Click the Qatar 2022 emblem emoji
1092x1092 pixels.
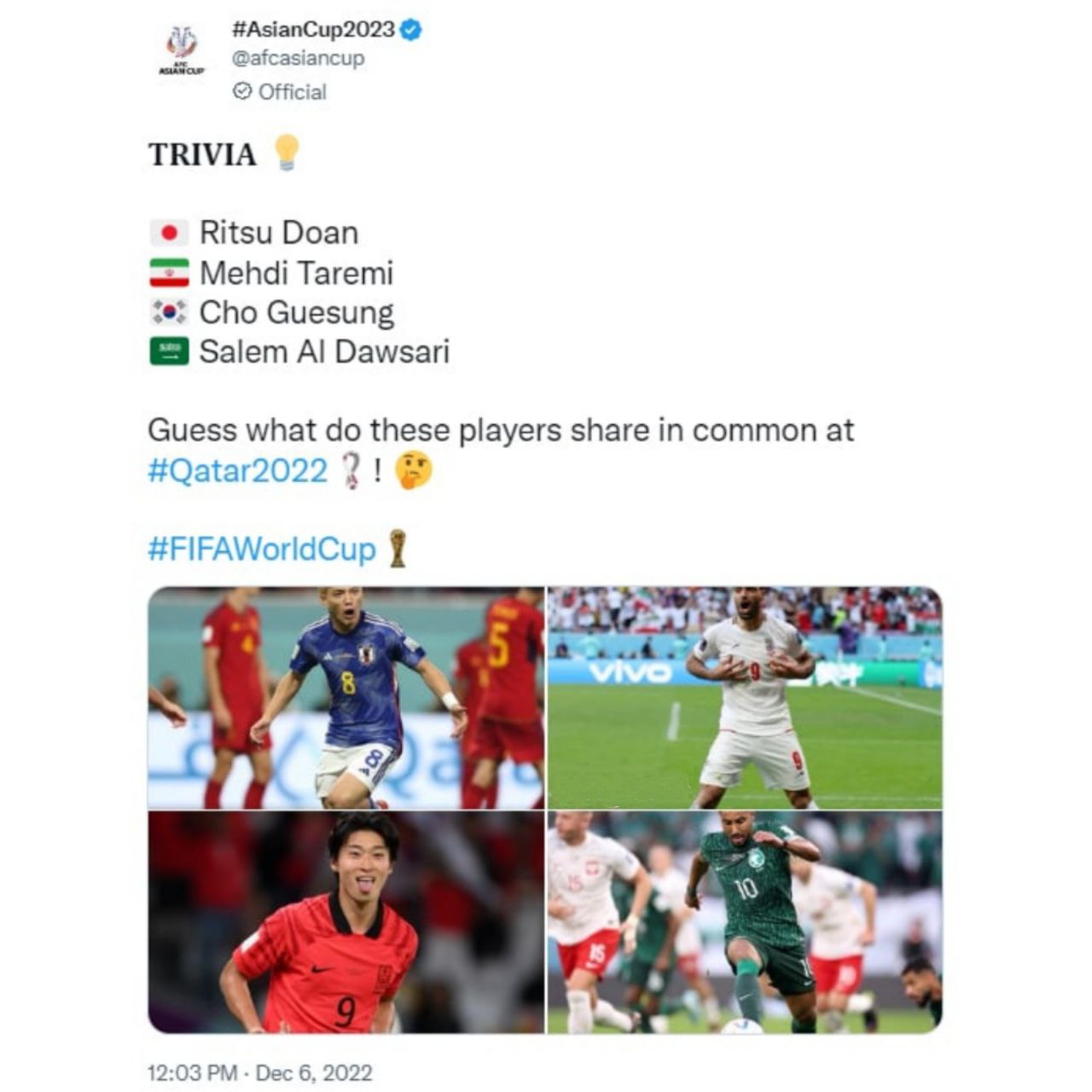point(351,470)
